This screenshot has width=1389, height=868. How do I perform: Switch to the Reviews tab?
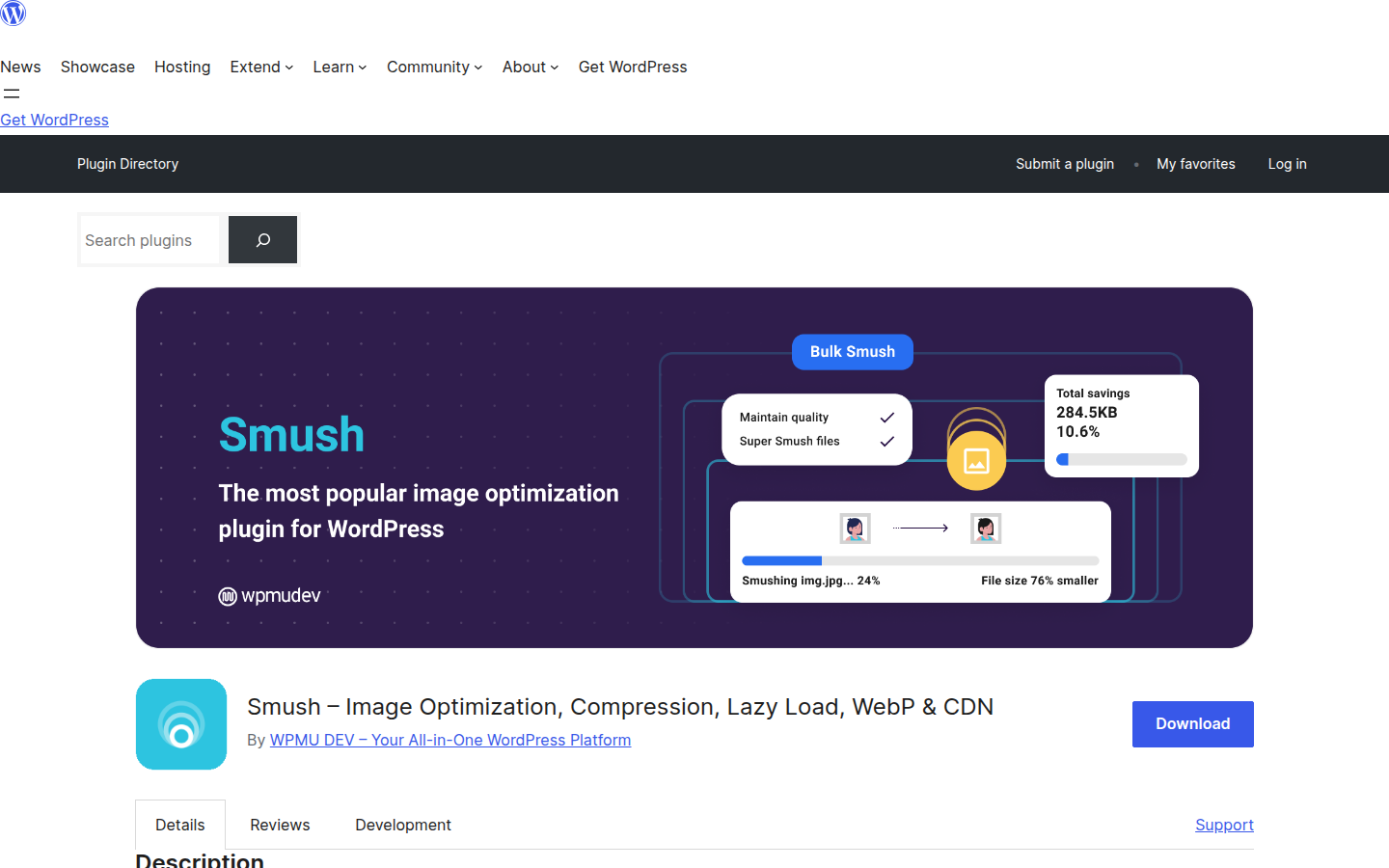[279, 825]
